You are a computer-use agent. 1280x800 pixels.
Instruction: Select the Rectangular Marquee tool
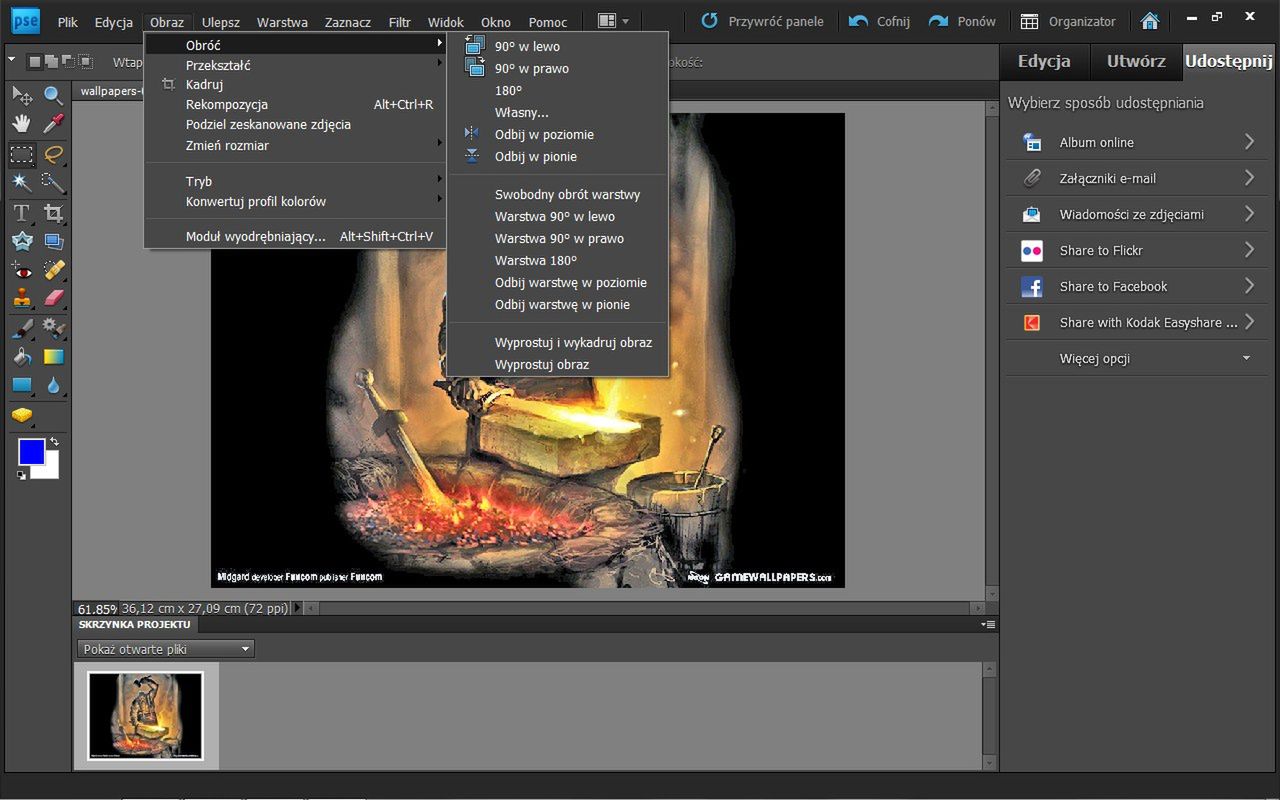click(x=22, y=154)
